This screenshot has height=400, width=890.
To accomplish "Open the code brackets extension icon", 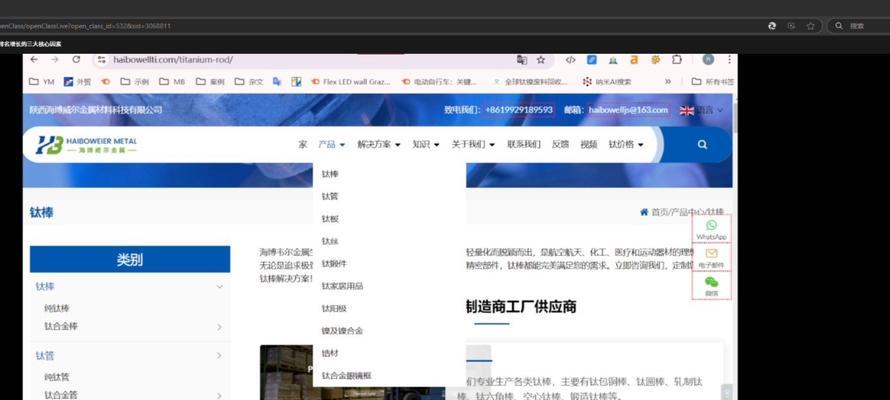I will click(x=570, y=60).
